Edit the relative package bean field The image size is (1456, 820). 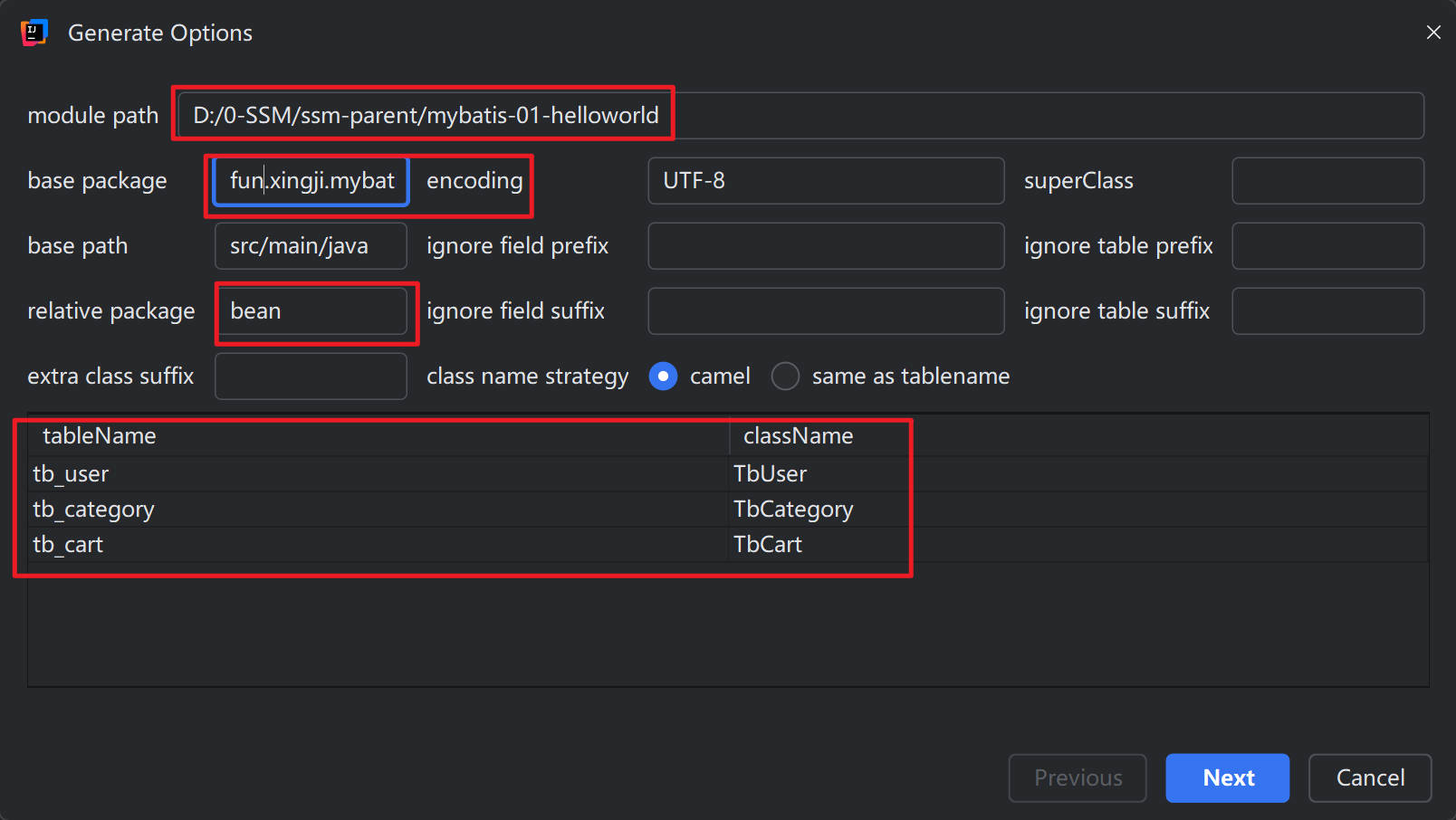(311, 311)
